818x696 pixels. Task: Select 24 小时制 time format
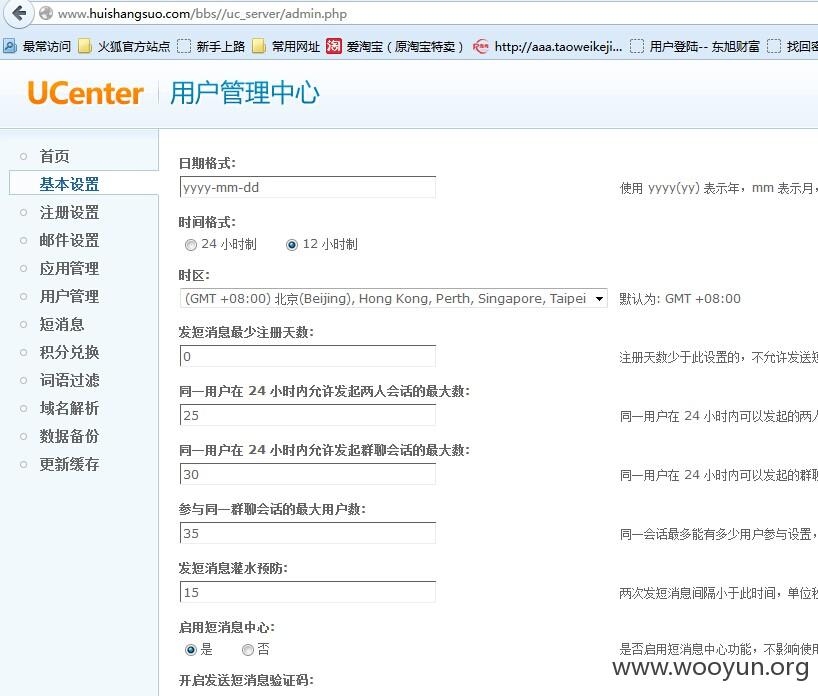[191, 245]
